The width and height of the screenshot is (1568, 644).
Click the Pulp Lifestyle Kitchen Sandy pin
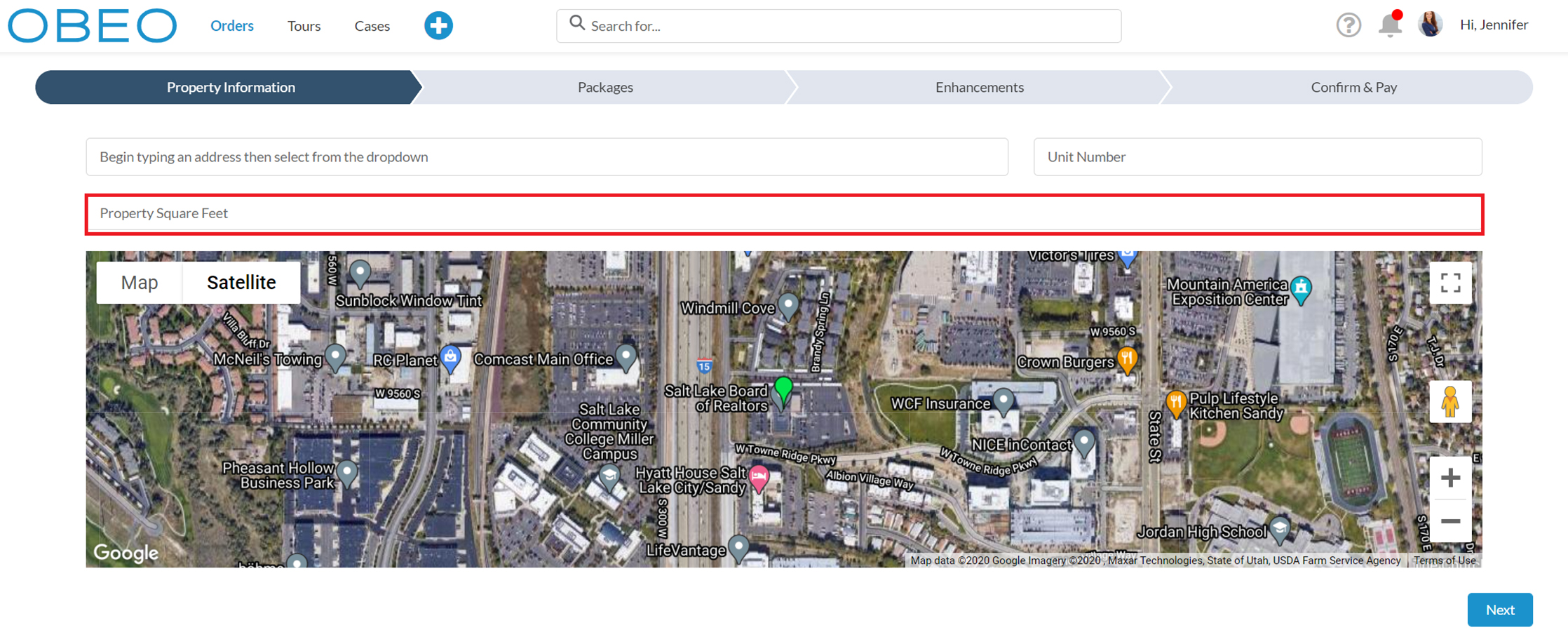click(x=1175, y=404)
